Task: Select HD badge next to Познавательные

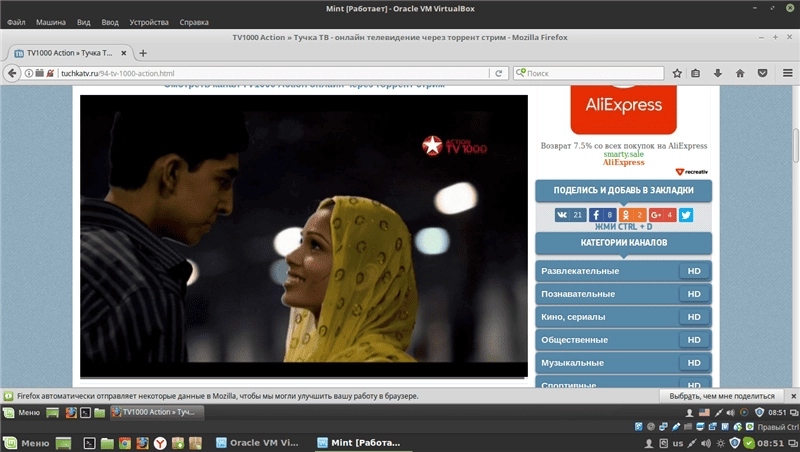Action: pyautogui.click(x=694, y=294)
